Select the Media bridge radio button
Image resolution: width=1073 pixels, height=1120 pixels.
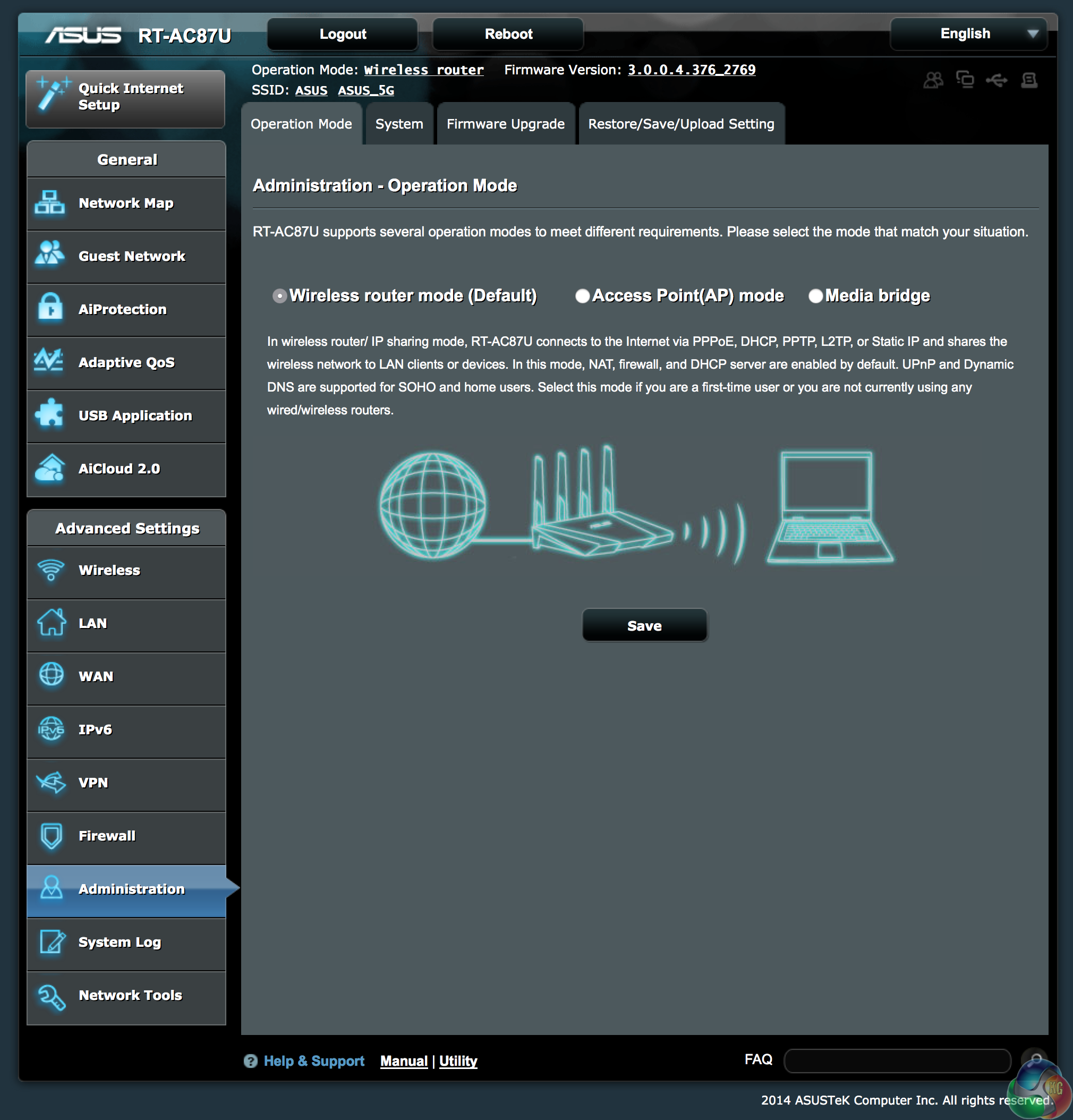tap(815, 296)
